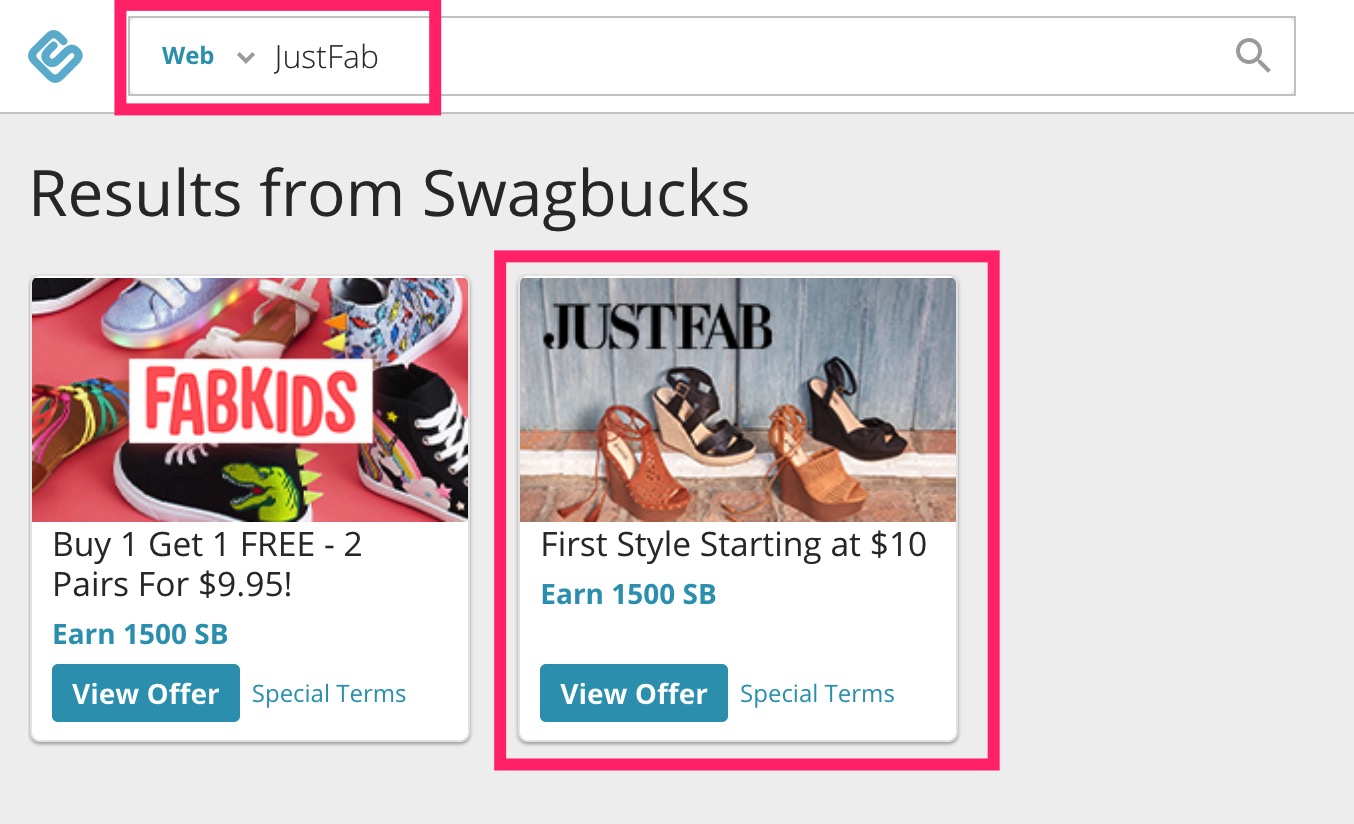Click the FabKids offer thumbnail image

point(249,399)
